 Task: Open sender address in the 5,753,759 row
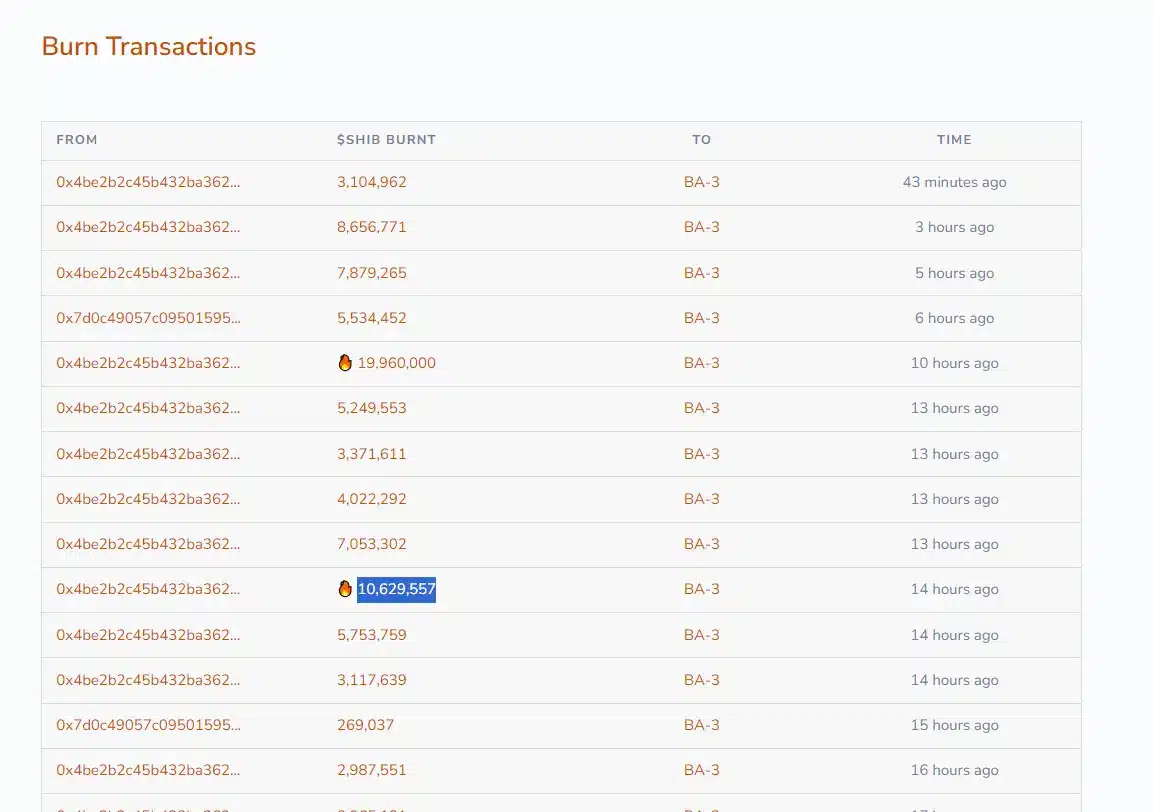(x=148, y=635)
